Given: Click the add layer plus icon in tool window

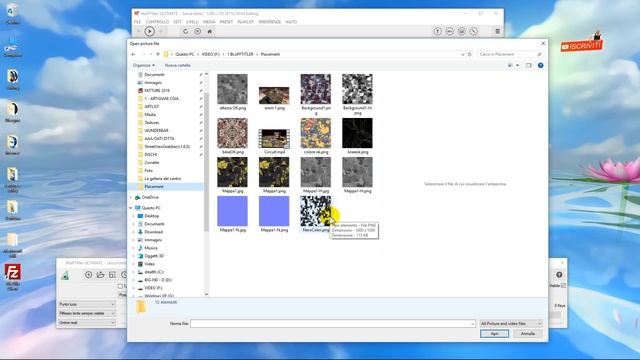Looking at the screenshot, I should pos(89,275).
